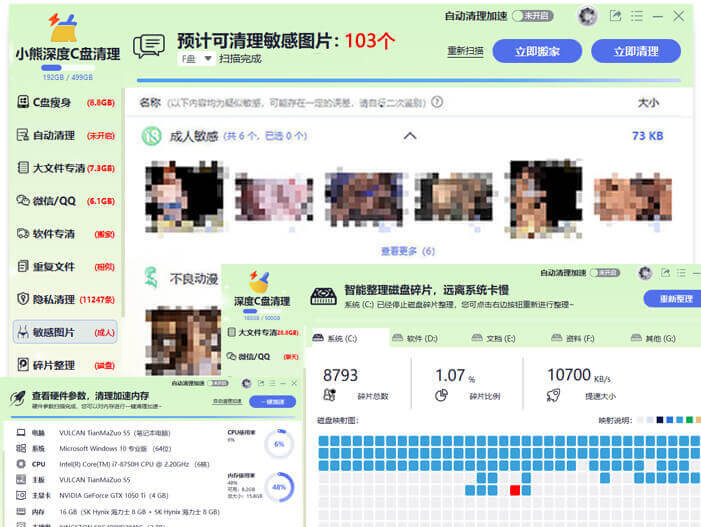701x527 pixels.
Task: Collapse the 成人敏感 section chevron
Action: pos(410,136)
